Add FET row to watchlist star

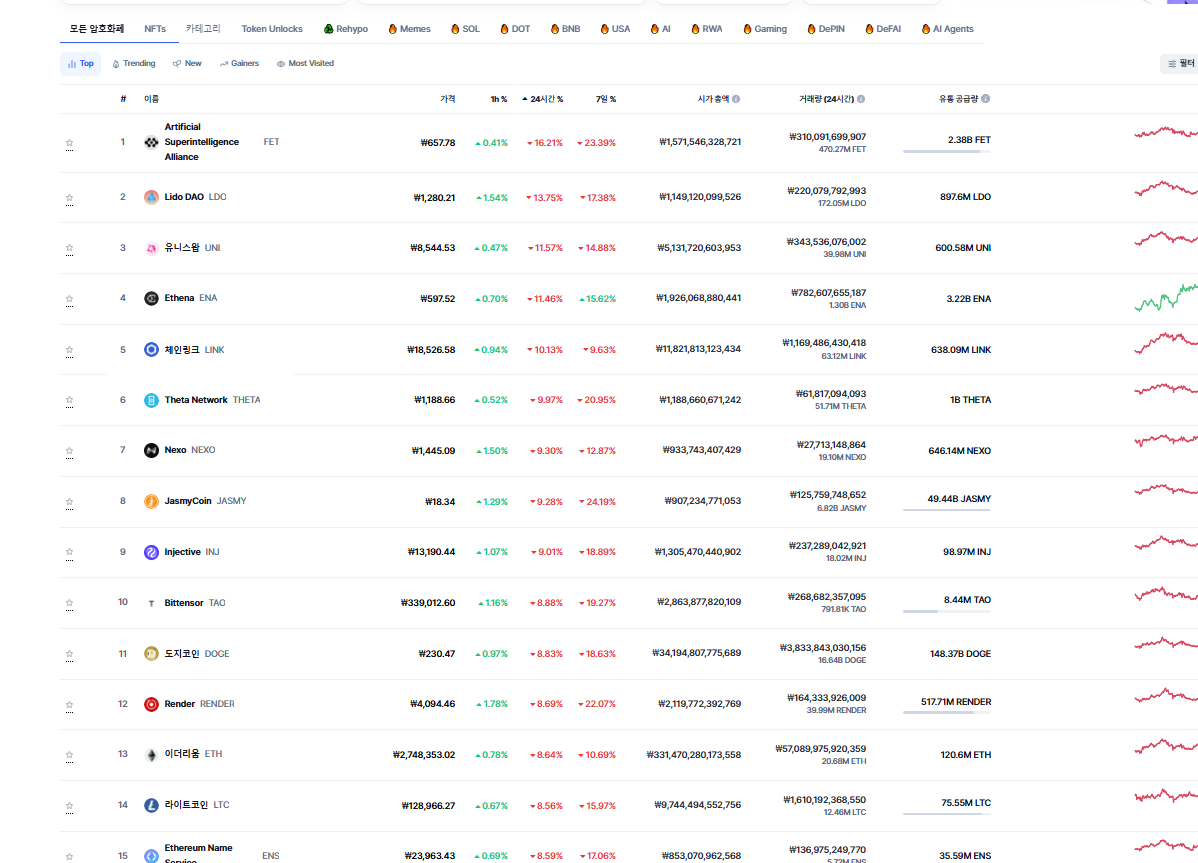[70, 143]
